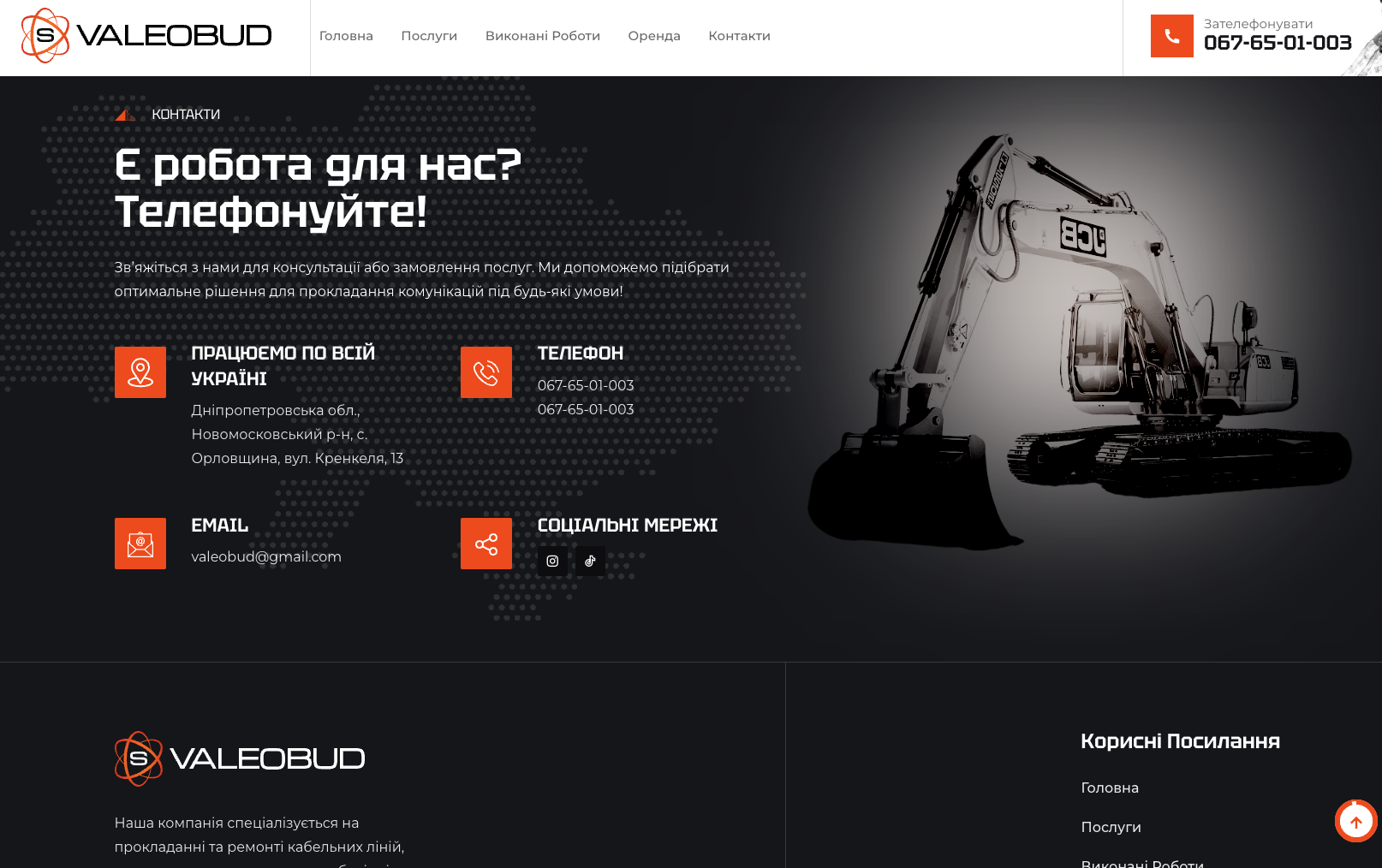The height and width of the screenshot is (868, 1382).
Task: Call the header number 067-65-01-003
Action: tap(1277, 43)
